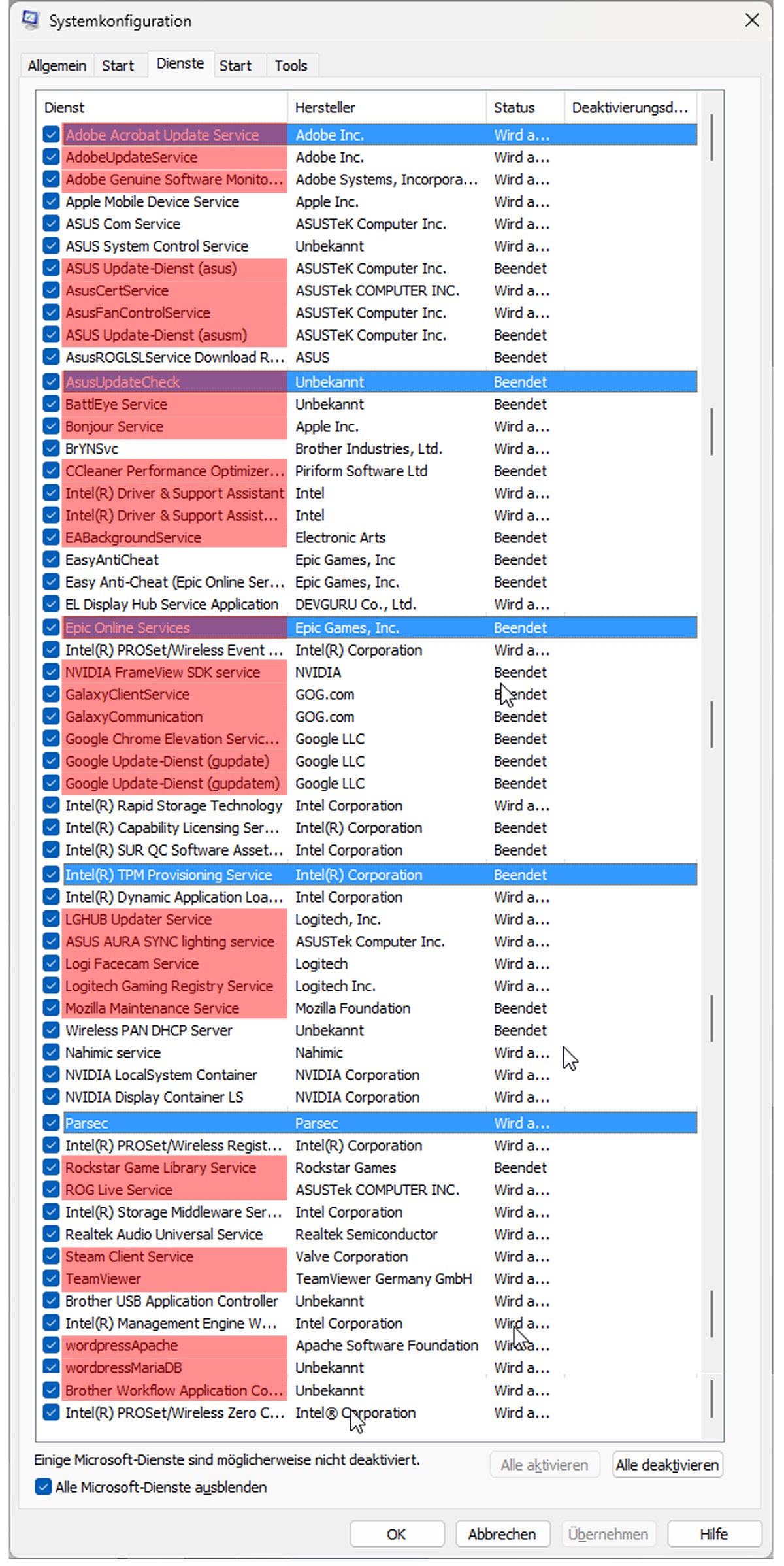Open the Tools tab
The height and width of the screenshot is (1566, 784).
coord(291,66)
